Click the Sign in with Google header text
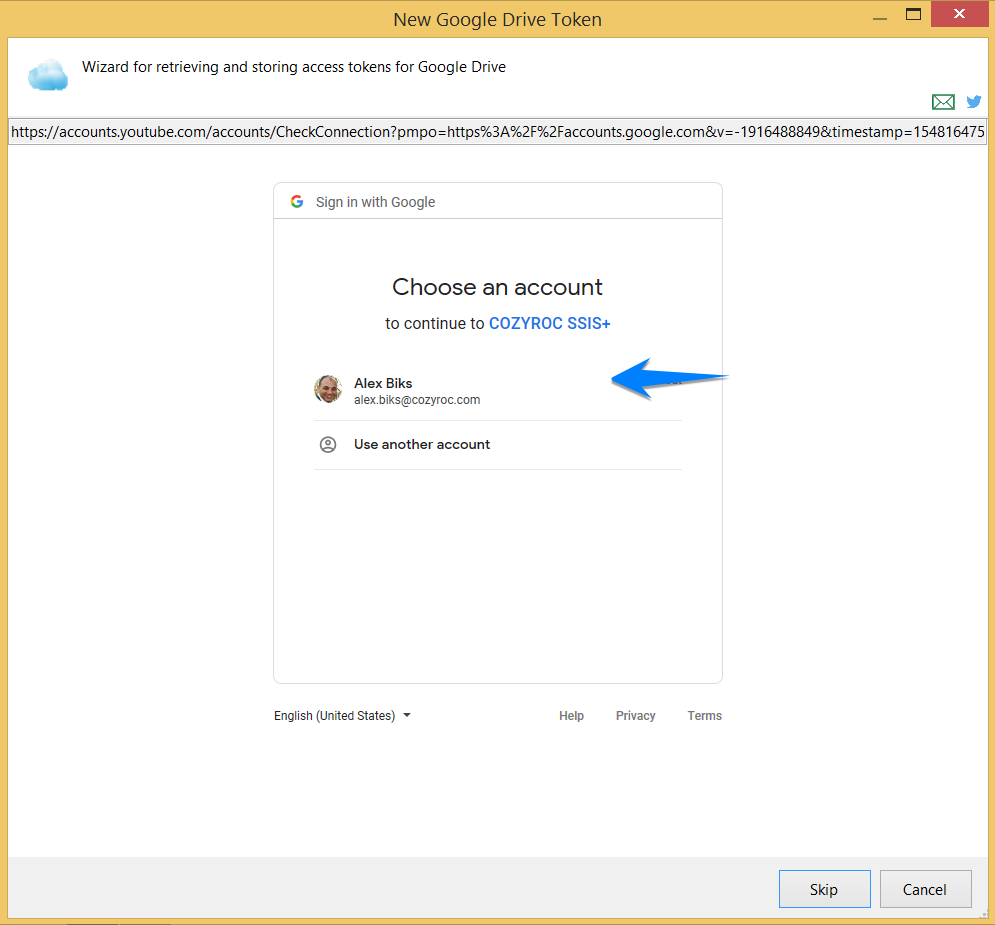 [x=375, y=202]
